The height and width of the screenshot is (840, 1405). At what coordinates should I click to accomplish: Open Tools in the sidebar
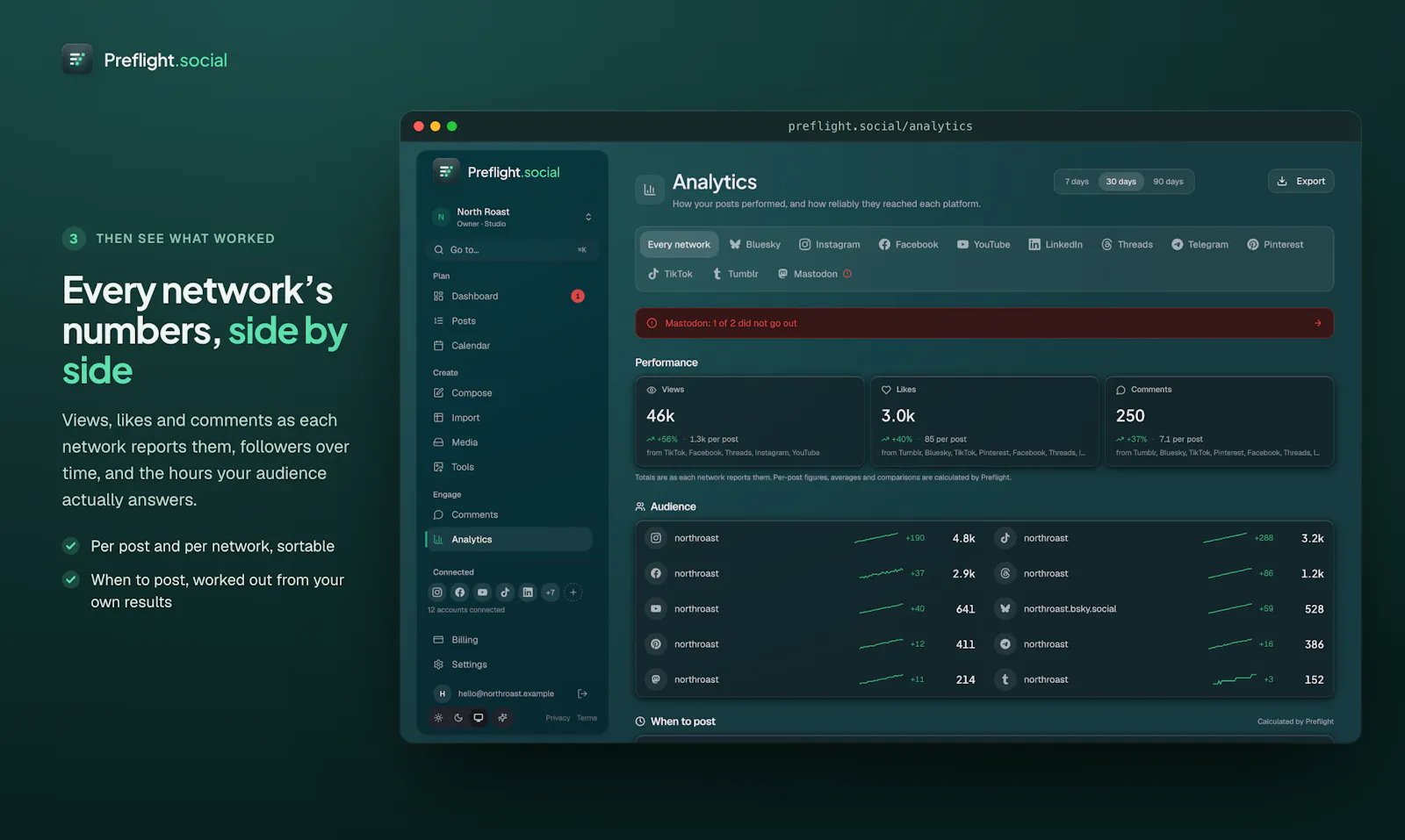pyautogui.click(x=508, y=466)
